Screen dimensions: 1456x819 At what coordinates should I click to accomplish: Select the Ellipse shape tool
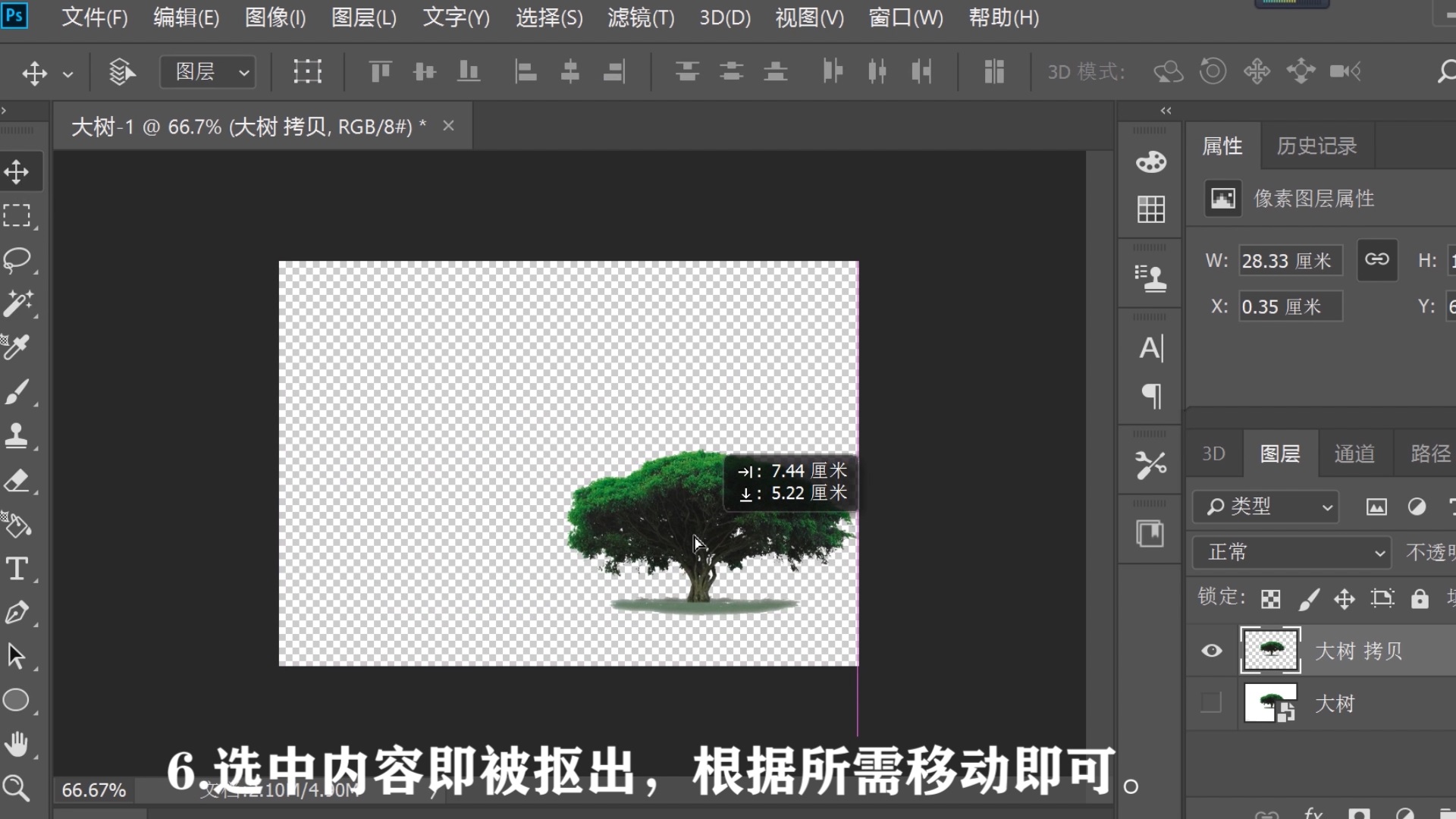pos(17,700)
